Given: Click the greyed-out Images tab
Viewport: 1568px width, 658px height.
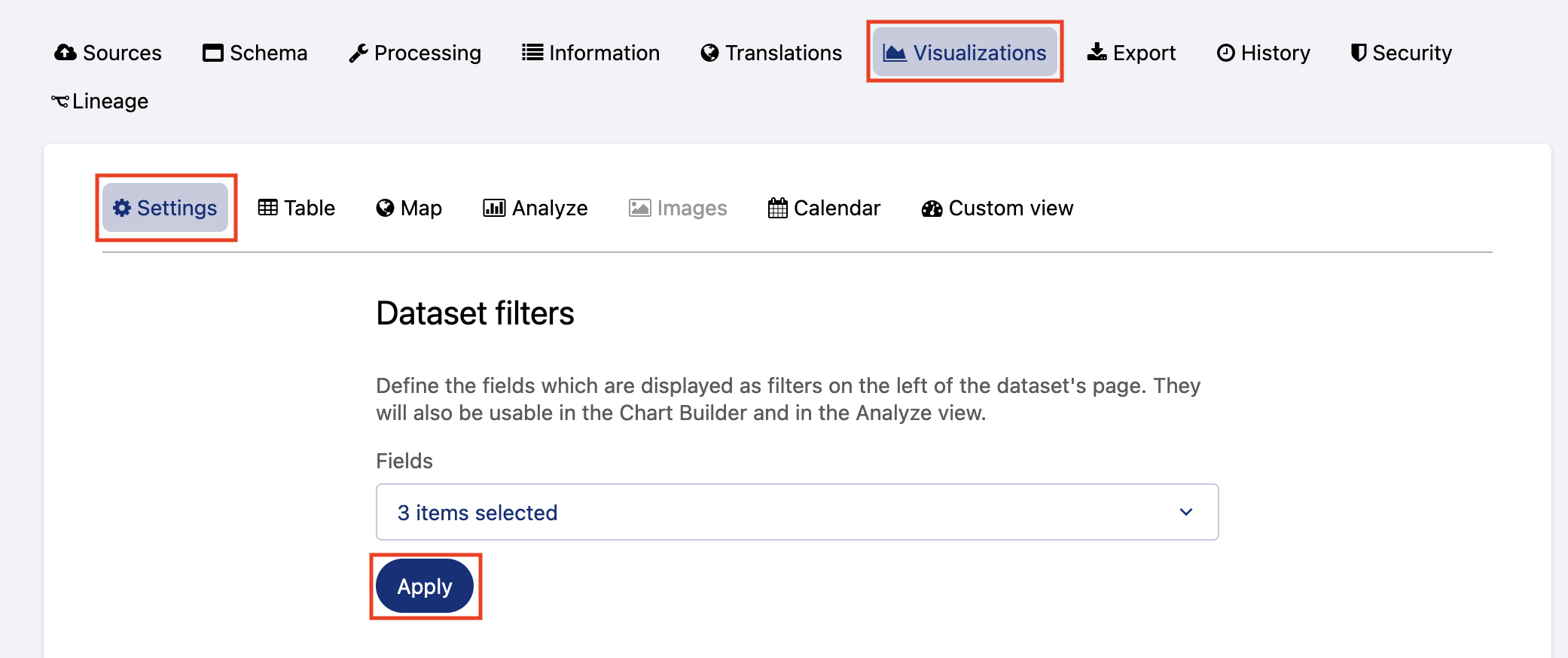Looking at the screenshot, I should (x=678, y=208).
